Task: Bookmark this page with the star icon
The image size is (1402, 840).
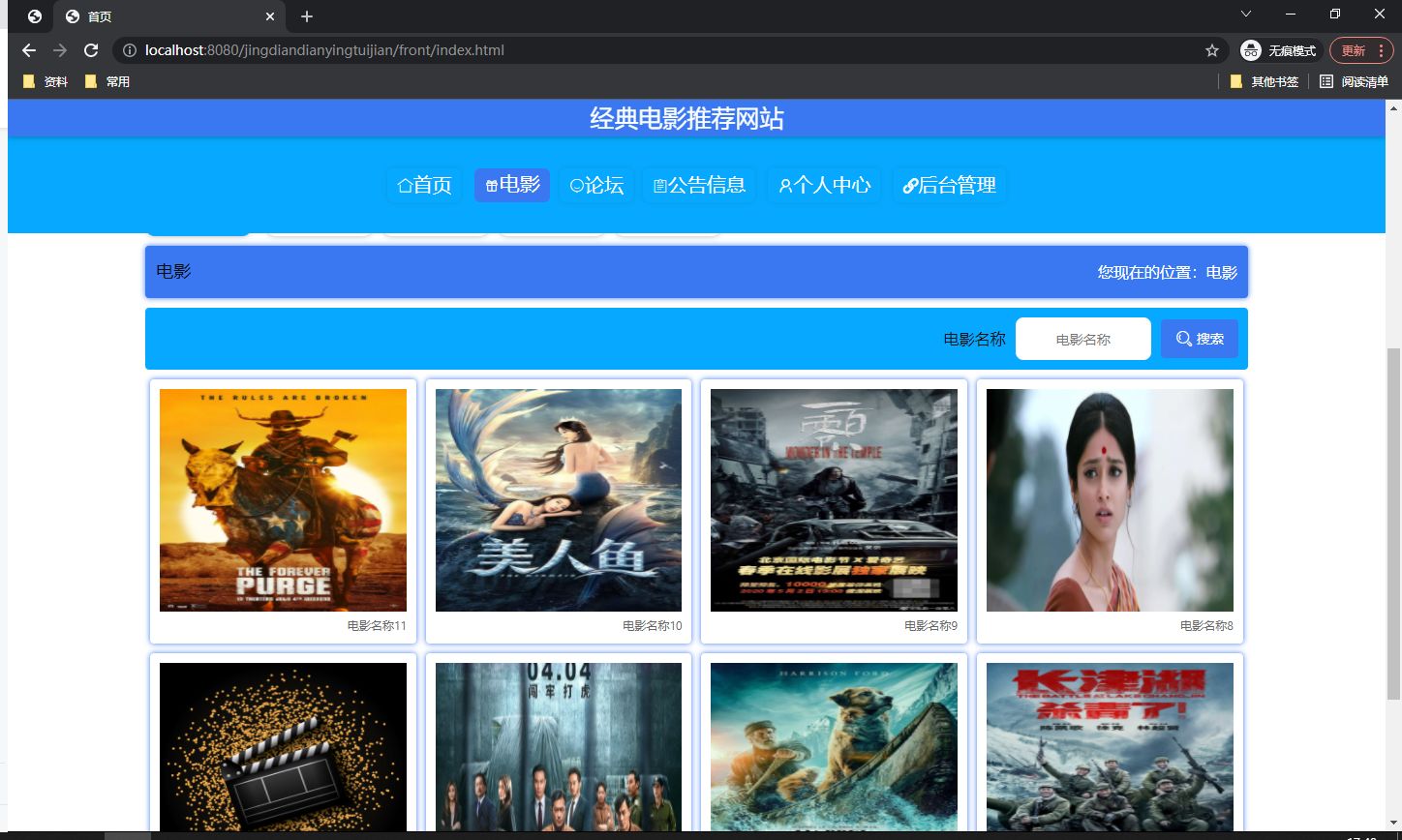Action: [x=1211, y=50]
